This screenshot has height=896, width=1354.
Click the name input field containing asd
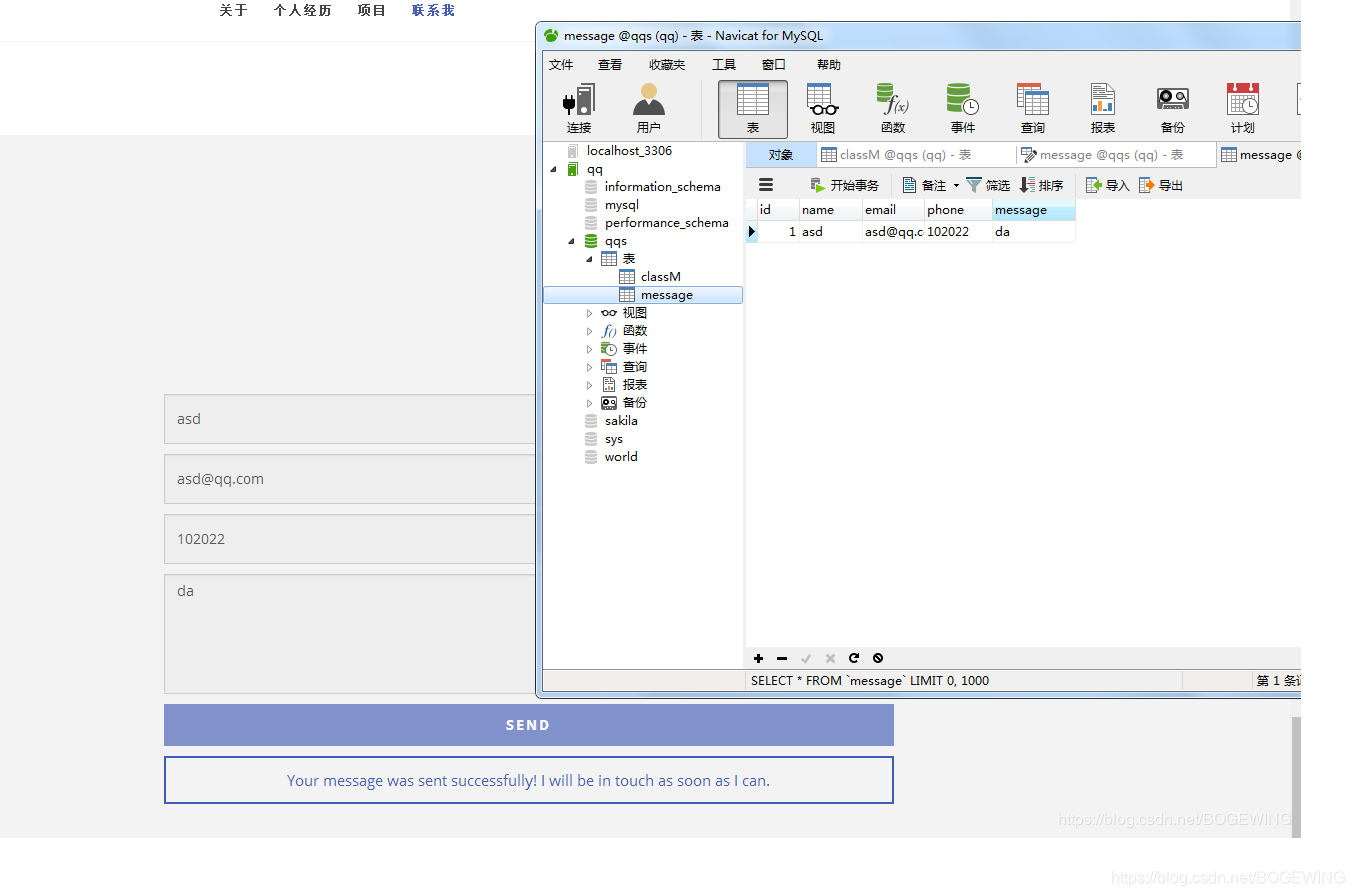pyautogui.click(x=350, y=419)
